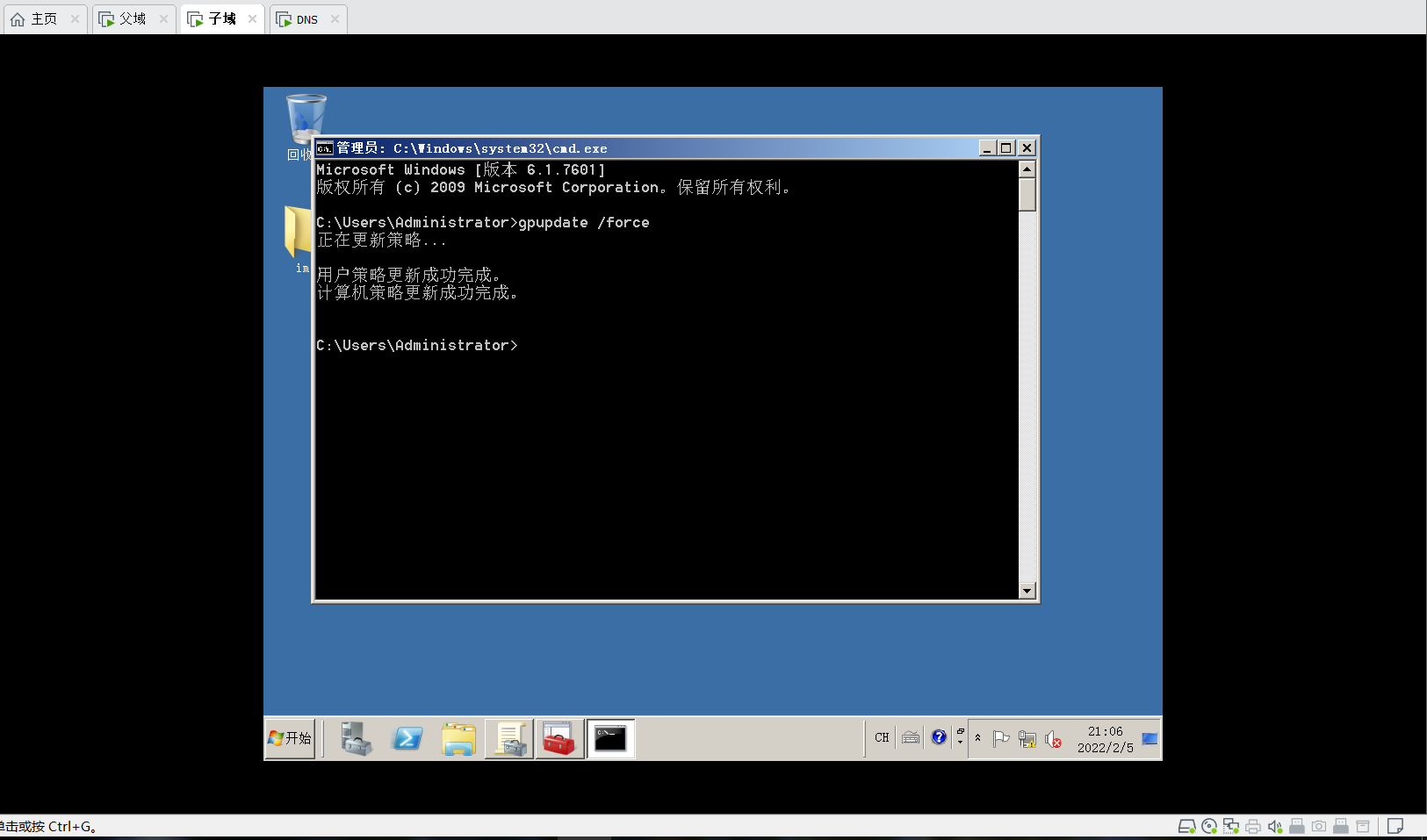Open the 开始 Start menu

[x=290, y=738]
